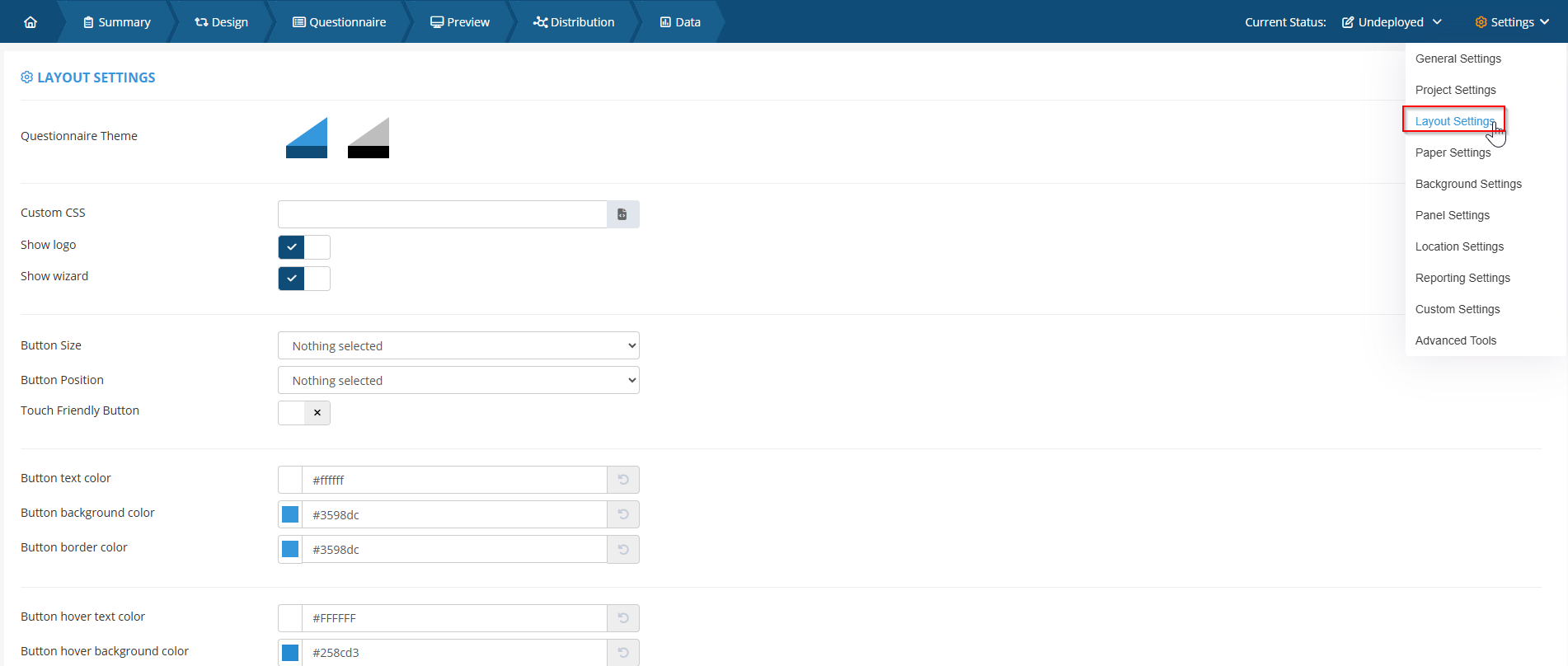The image size is (1568, 666).
Task: Switch to the Questionnaire tab
Action: pos(340,22)
